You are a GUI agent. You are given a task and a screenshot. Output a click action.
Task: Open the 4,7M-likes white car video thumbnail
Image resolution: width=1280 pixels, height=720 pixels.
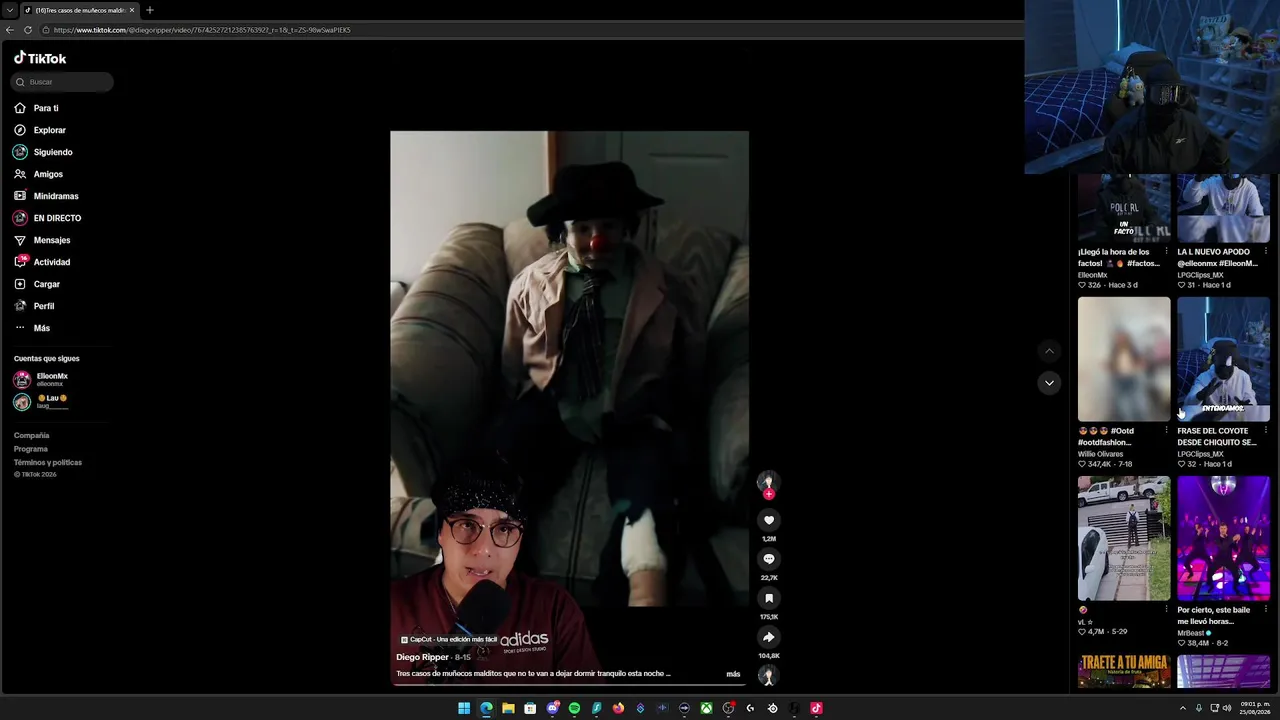(x=1124, y=538)
